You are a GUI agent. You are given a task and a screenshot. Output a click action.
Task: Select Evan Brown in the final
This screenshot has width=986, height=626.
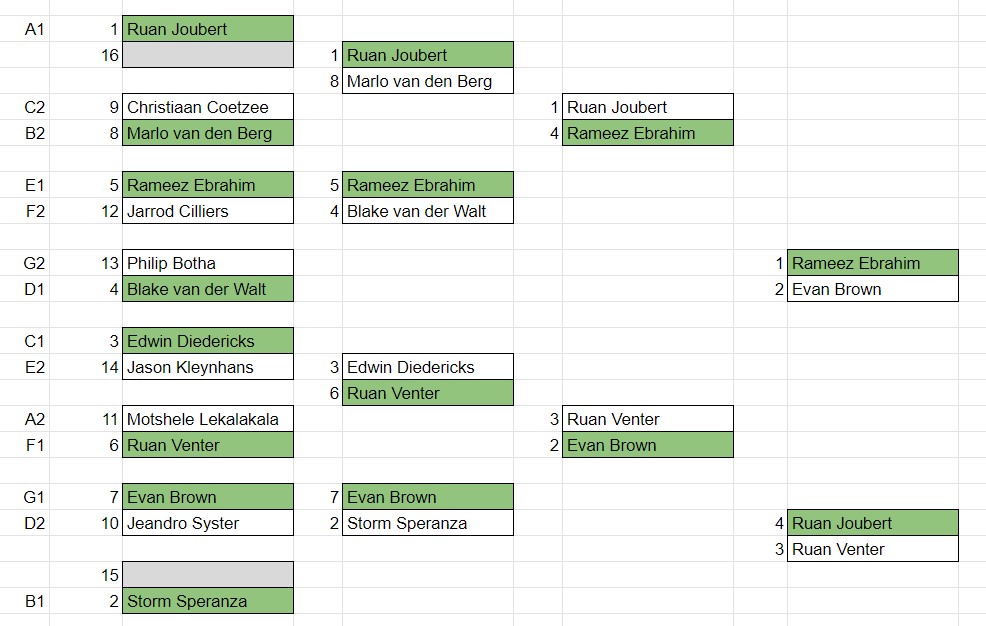pyautogui.click(x=873, y=289)
